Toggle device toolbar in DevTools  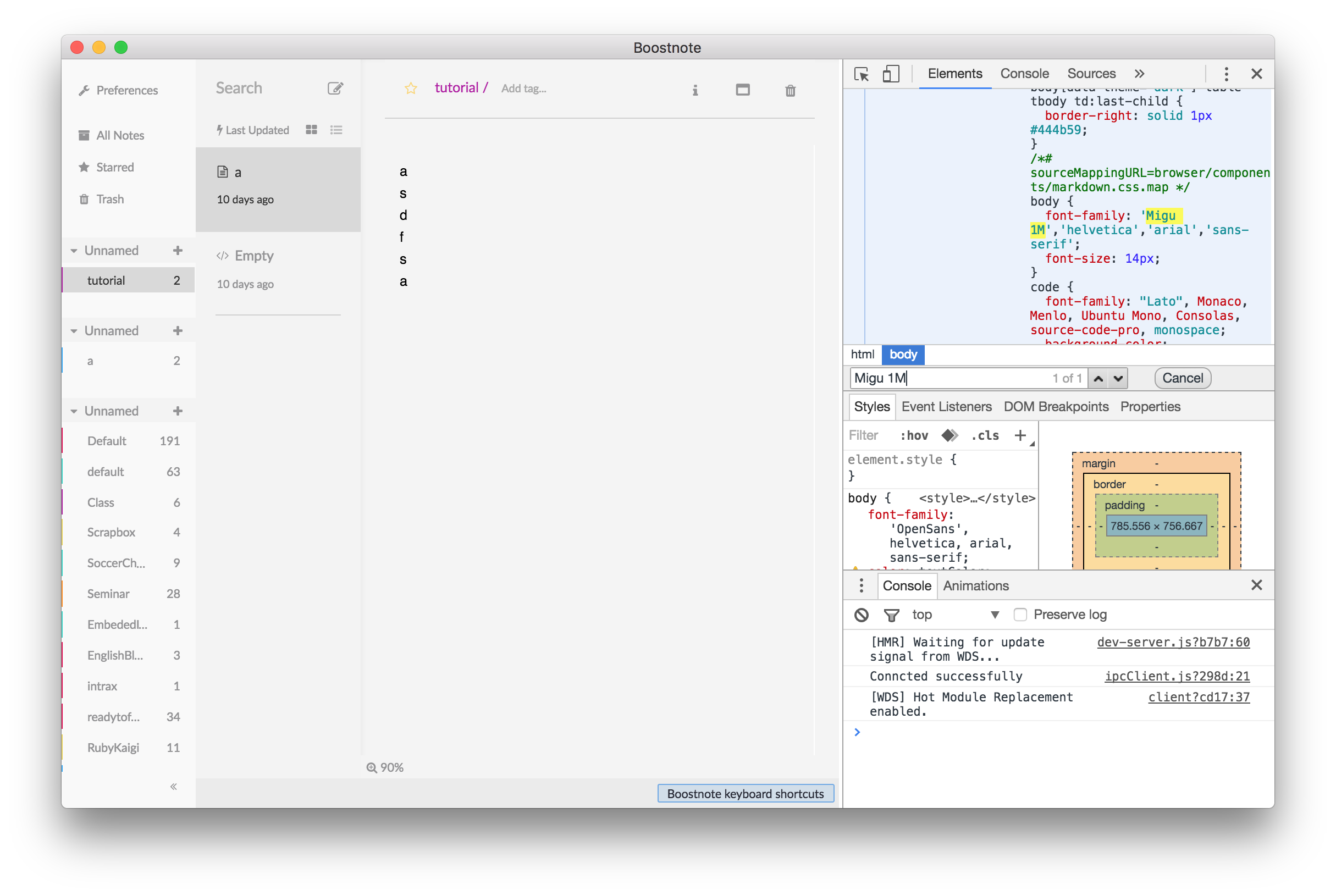click(x=890, y=74)
